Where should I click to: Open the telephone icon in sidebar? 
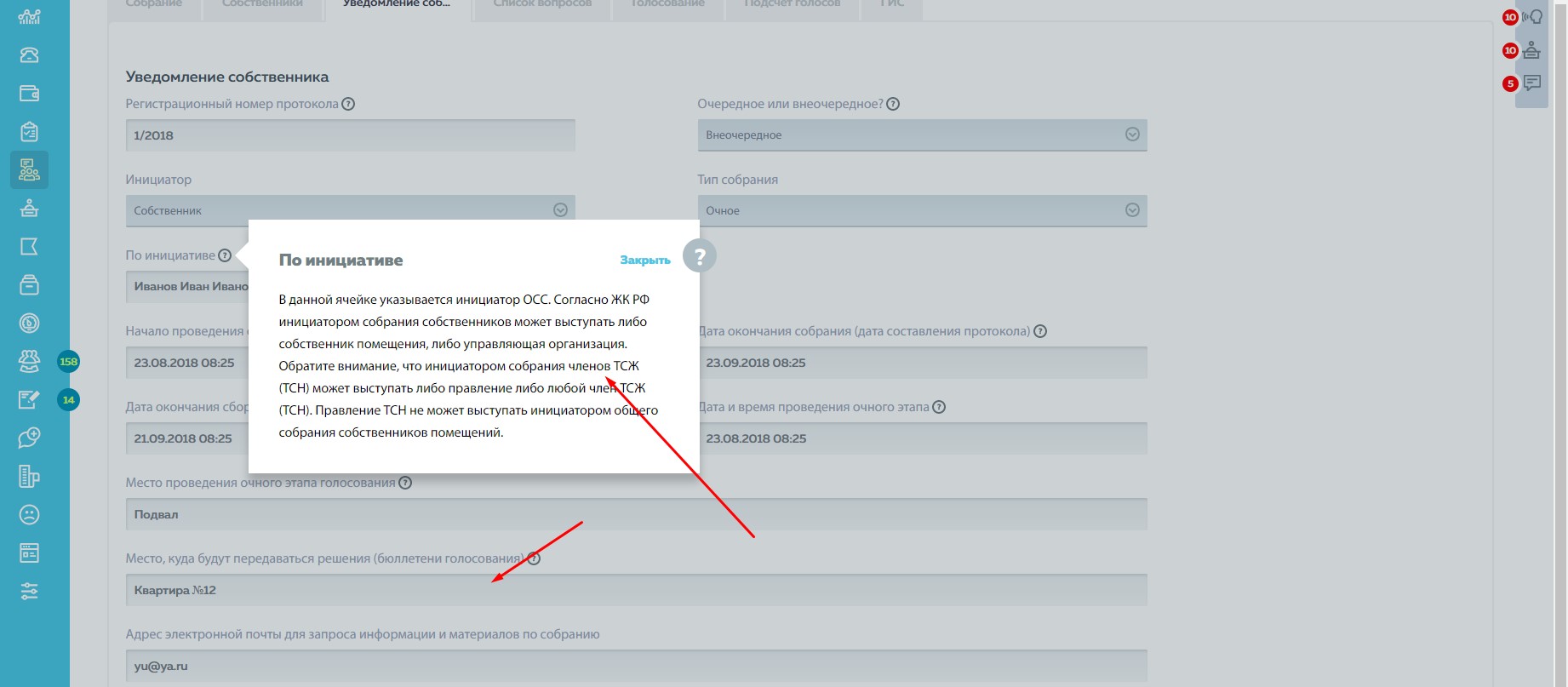(x=29, y=54)
